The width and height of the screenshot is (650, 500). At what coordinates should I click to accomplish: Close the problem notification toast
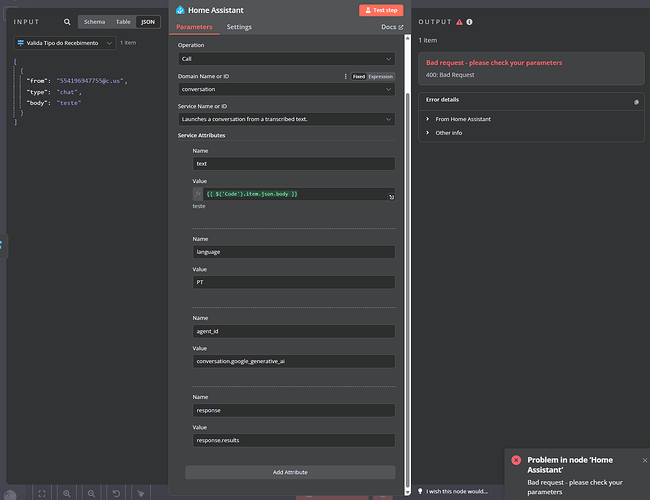tap(645, 460)
